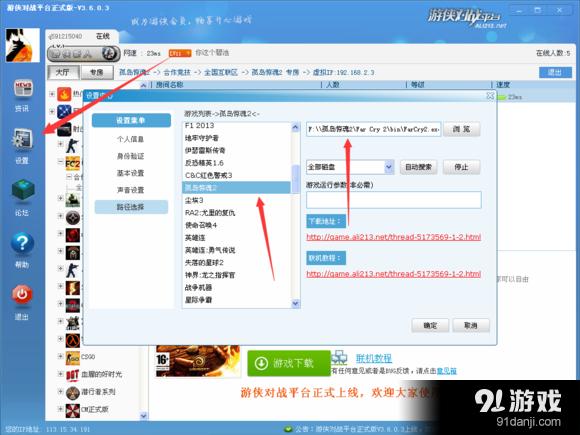580x435 pixels.
Task: Cancel with the 取消 button
Action: tap(471, 326)
